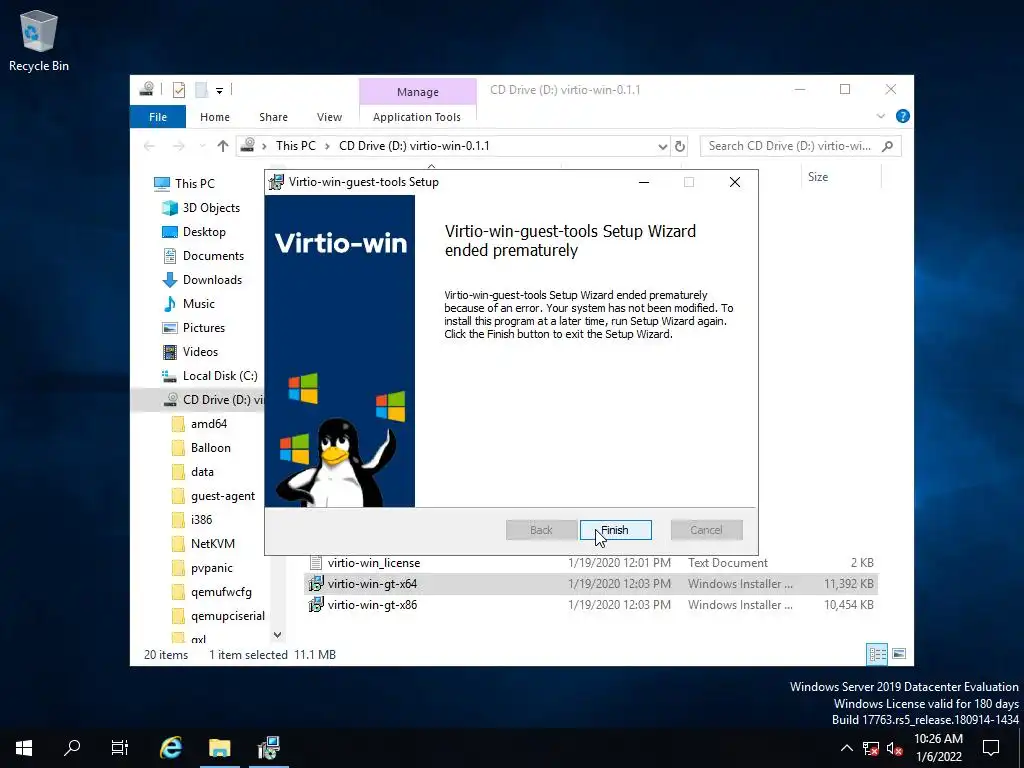
Task: Switch to the Share ribbon tab
Action: (x=273, y=117)
